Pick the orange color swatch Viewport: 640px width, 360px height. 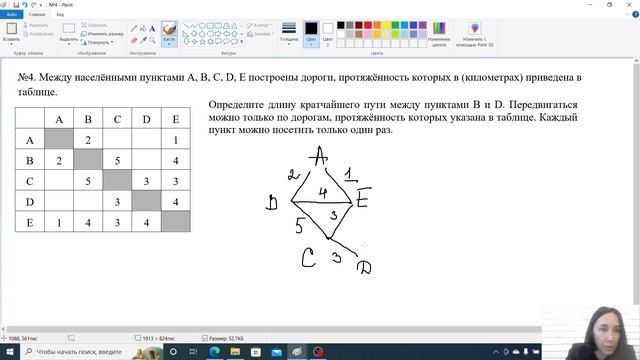click(x=377, y=25)
